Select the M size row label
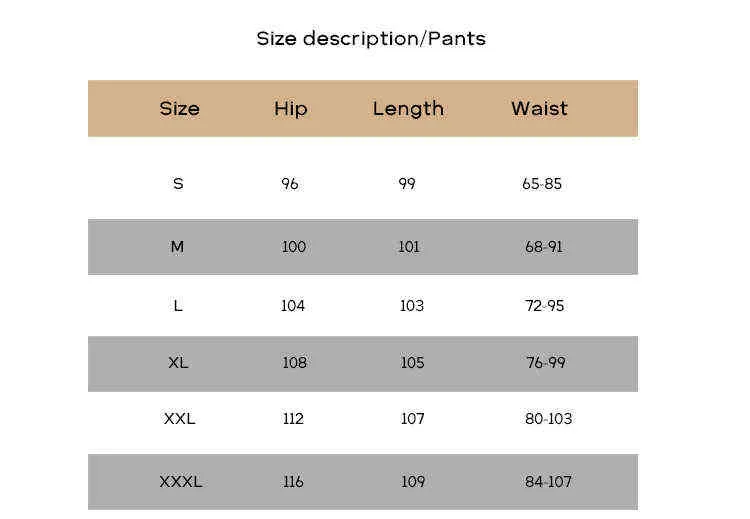The height and width of the screenshot is (519, 750). click(x=177, y=247)
